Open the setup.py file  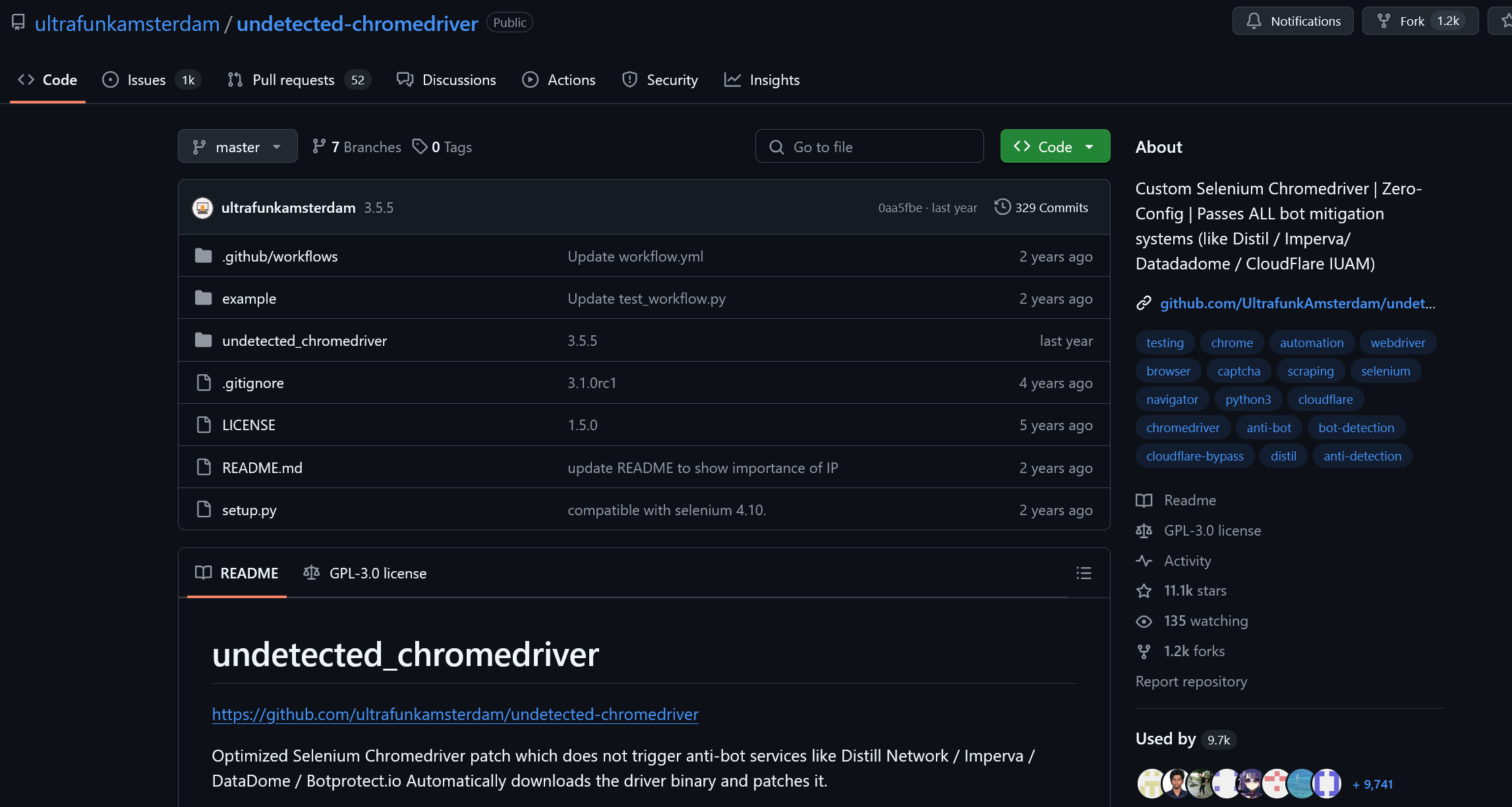249,510
